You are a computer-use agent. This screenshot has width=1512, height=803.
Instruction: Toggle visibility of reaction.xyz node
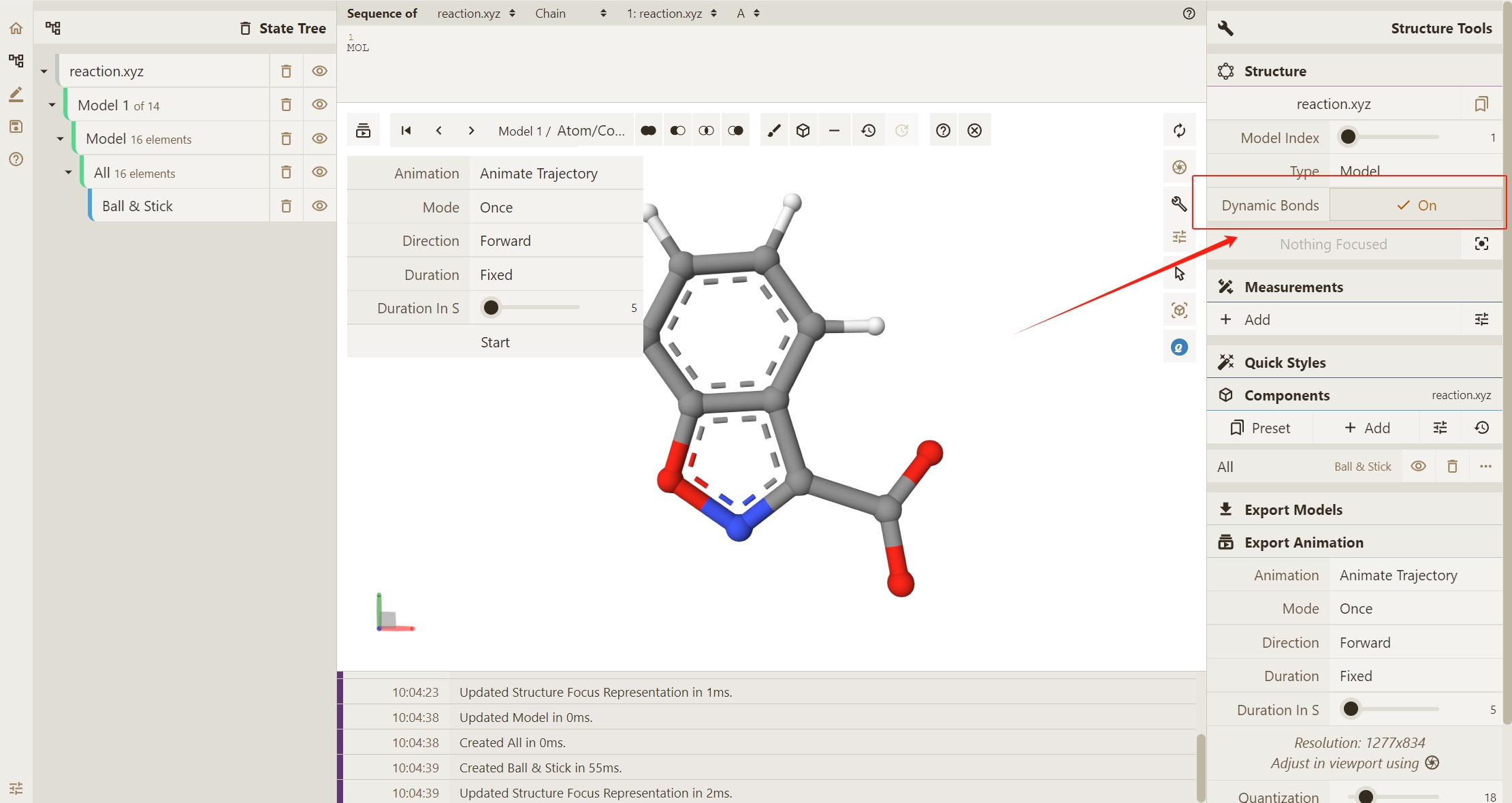pyautogui.click(x=319, y=71)
